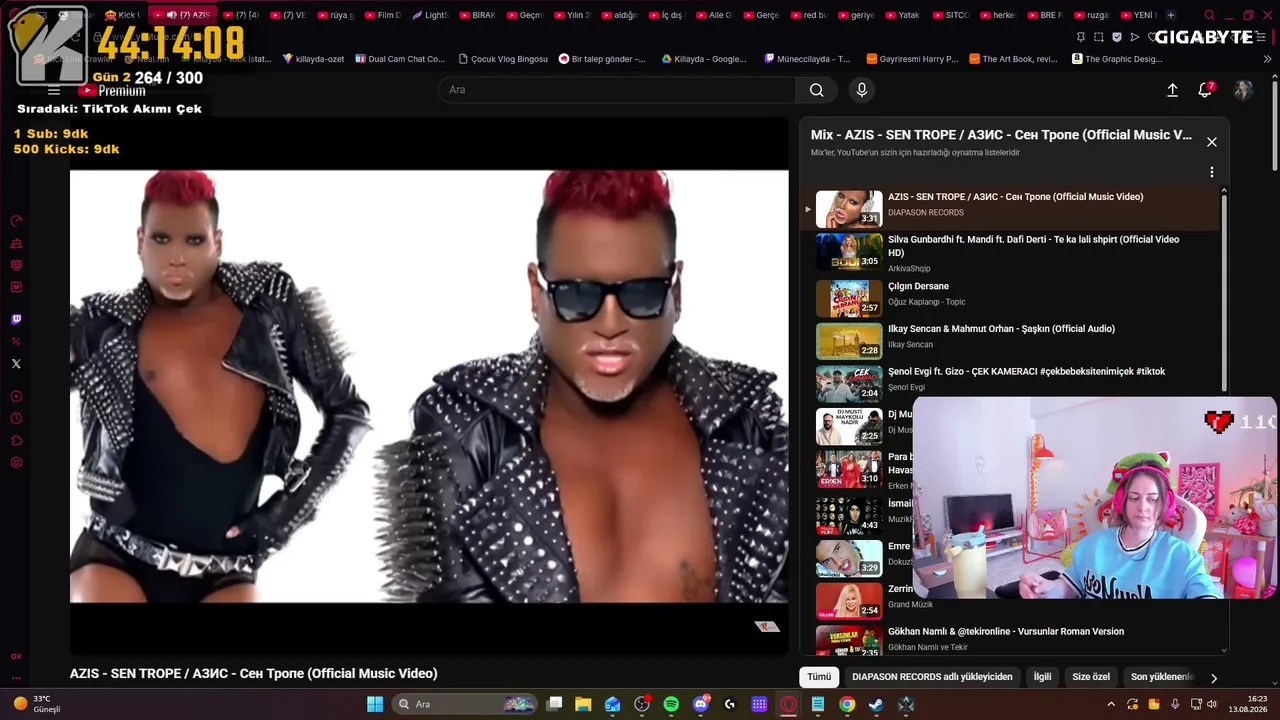Switch to the SITCO browser tab

[951, 15]
